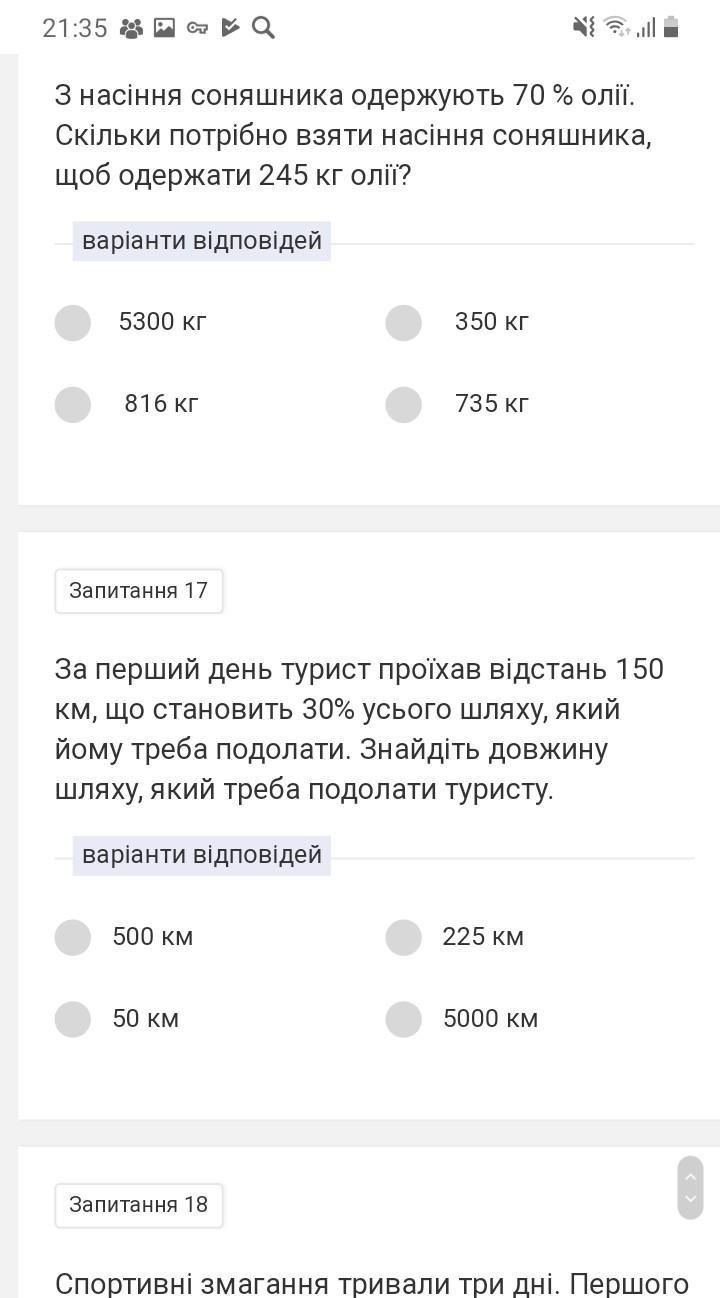Click the tourist 150 км question text

pyautogui.click(x=358, y=729)
